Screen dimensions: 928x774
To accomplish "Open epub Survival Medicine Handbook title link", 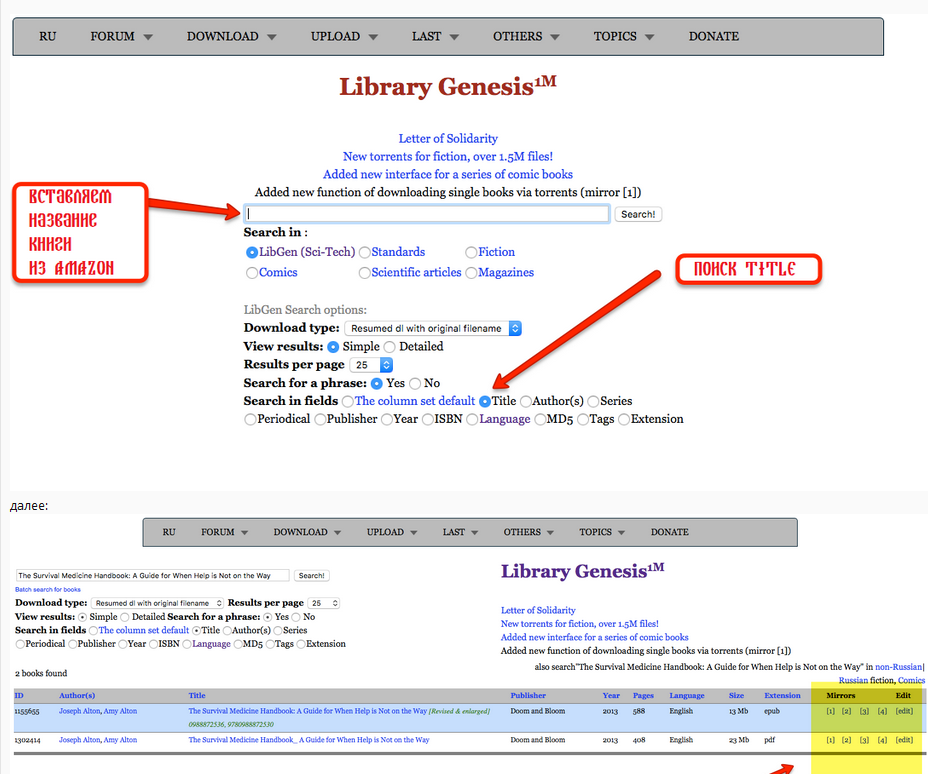I will tap(308, 711).
